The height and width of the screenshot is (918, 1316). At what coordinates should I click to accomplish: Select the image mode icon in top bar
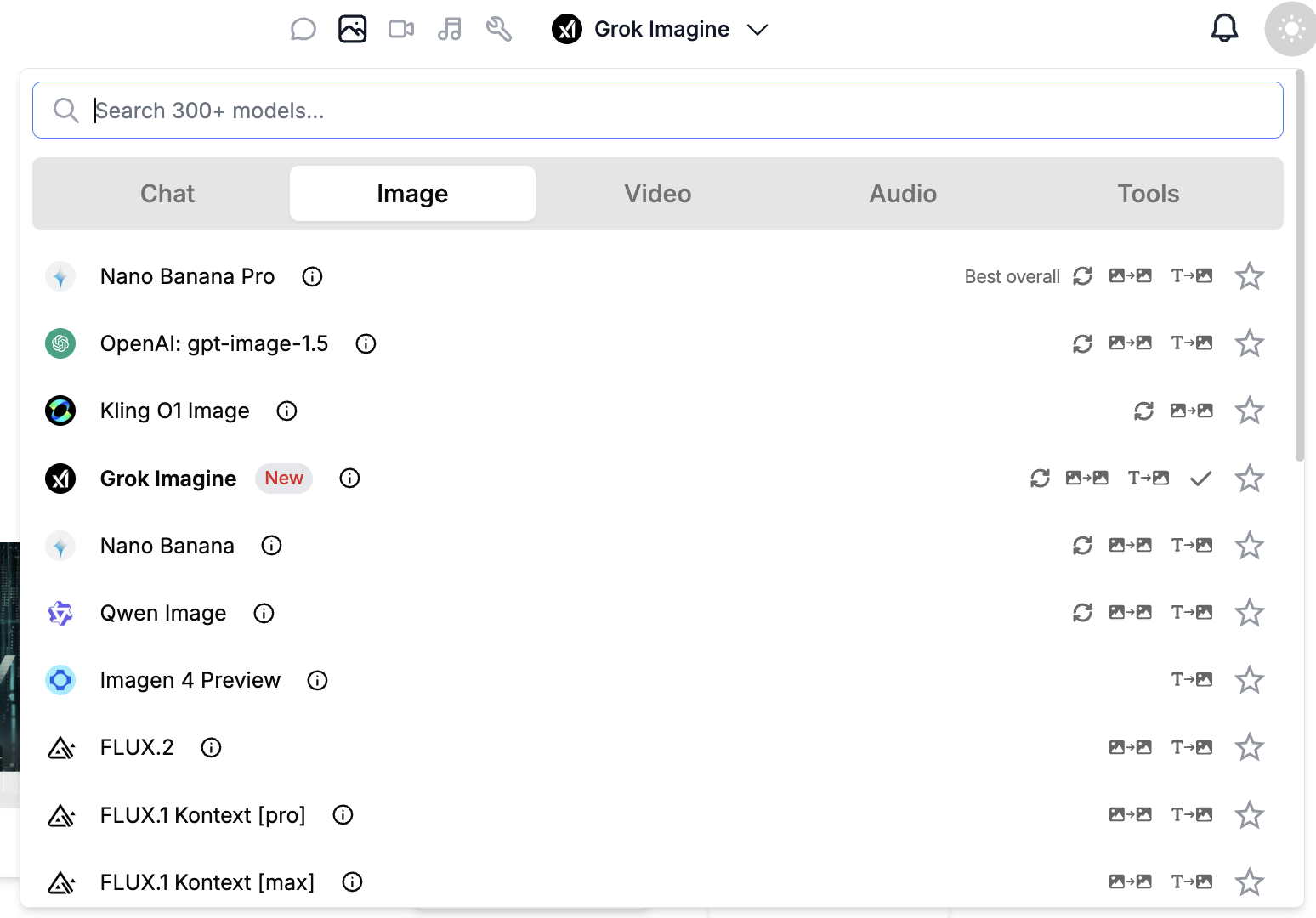pyautogui.click(x=352, y=28)
